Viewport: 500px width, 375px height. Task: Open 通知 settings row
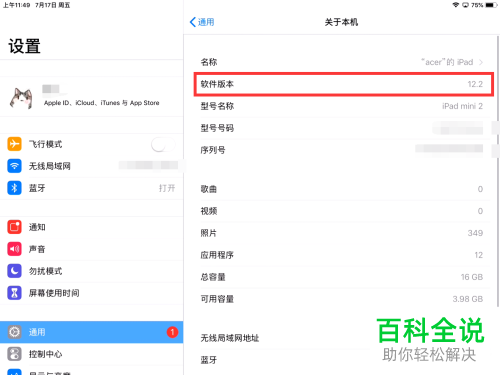pos(92,227)
